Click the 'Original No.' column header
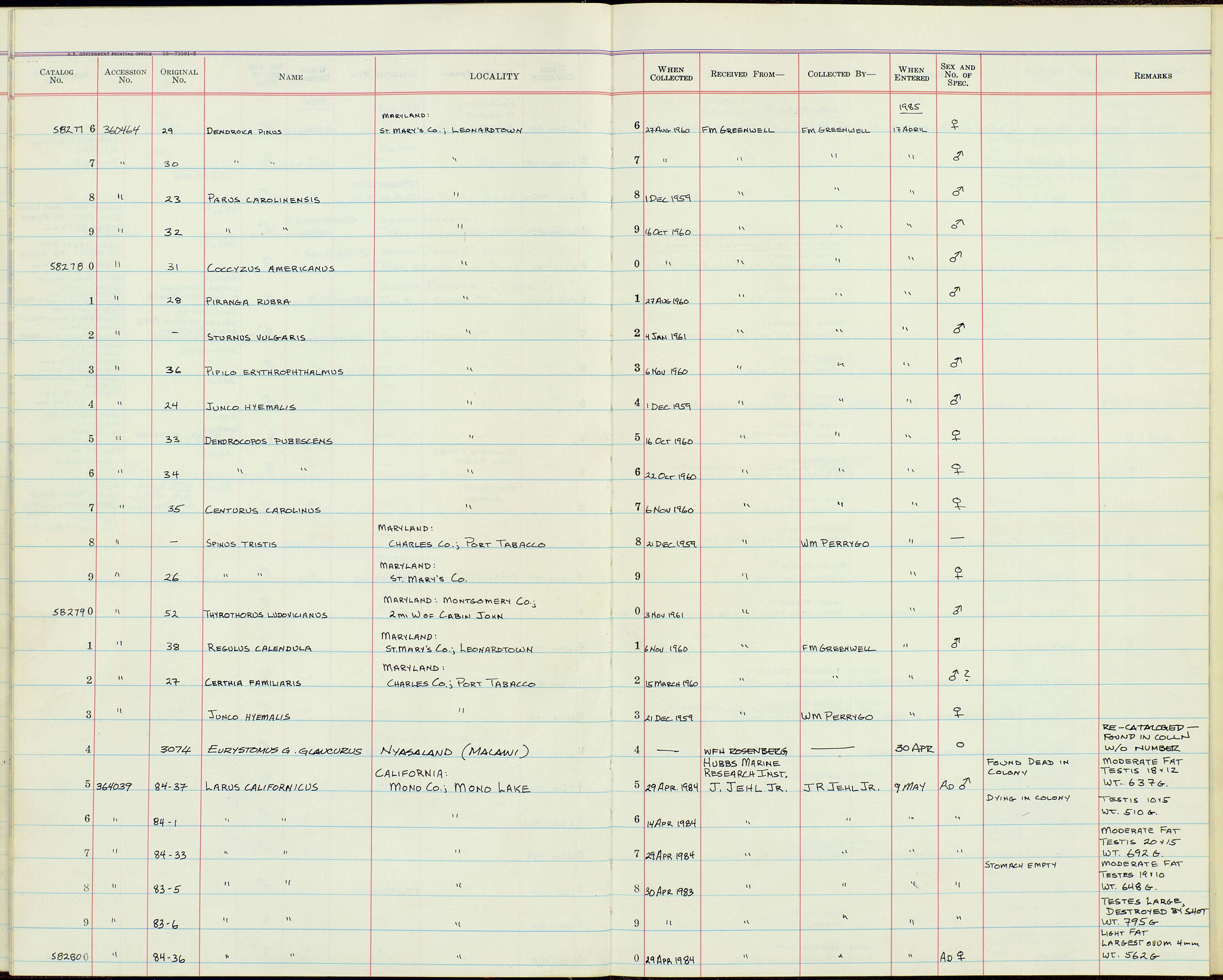This screenshot has height=980, width=1223. [x=179, y=76]
